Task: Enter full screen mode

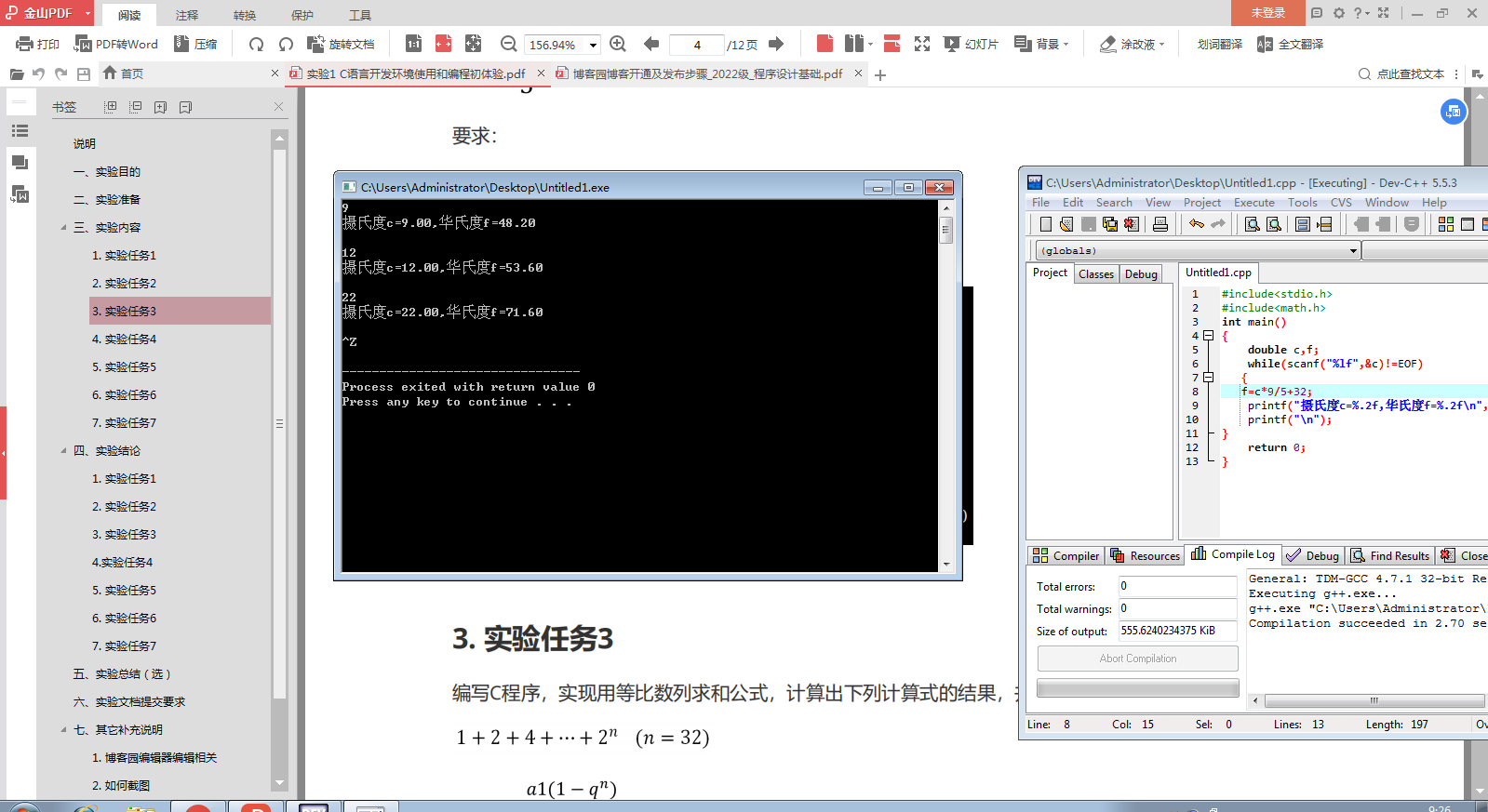Action: click(x=922, y=44)
